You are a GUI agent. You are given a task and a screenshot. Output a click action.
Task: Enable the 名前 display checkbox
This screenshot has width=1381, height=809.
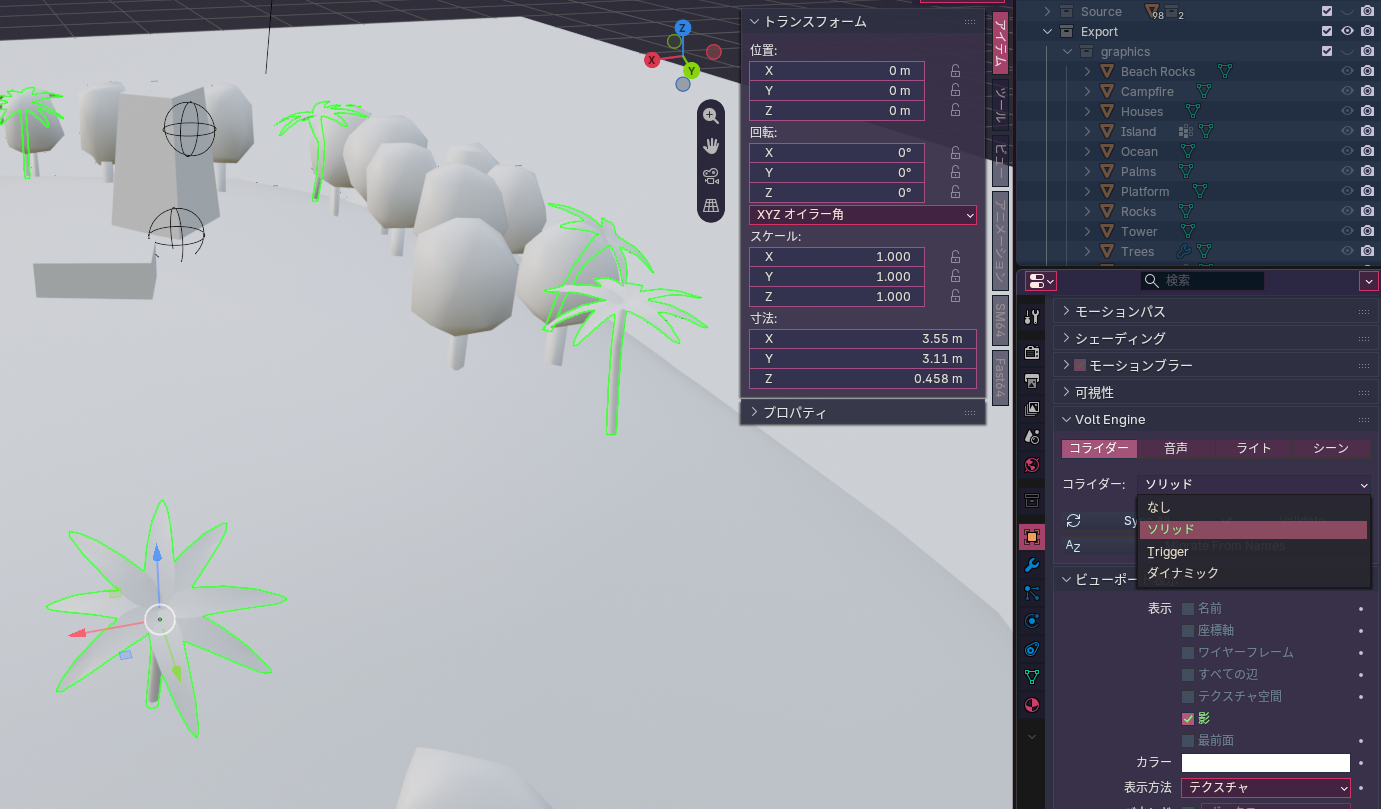[x=1188, y=608]
